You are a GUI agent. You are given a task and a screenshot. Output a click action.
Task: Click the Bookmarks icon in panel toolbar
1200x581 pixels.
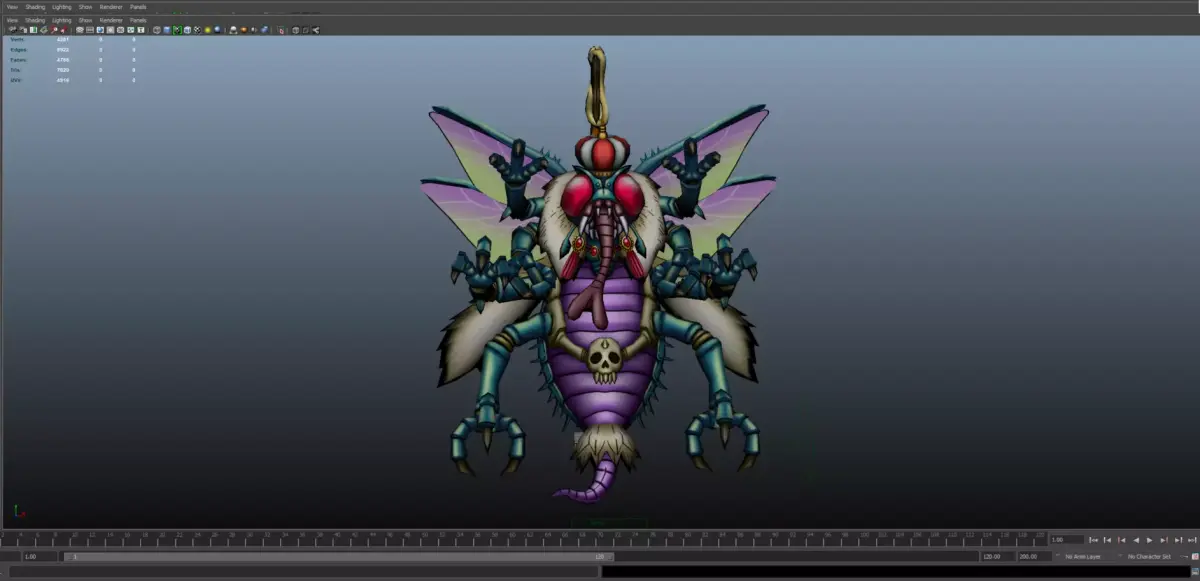coord(33,30)
